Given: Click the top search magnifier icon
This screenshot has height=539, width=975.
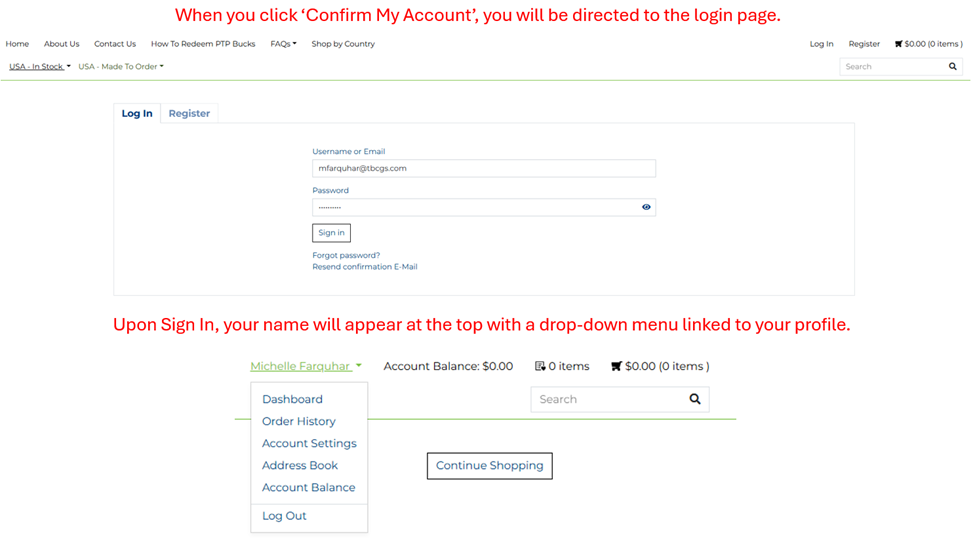Looking at the screenshot, I should (x=952, y=67).
